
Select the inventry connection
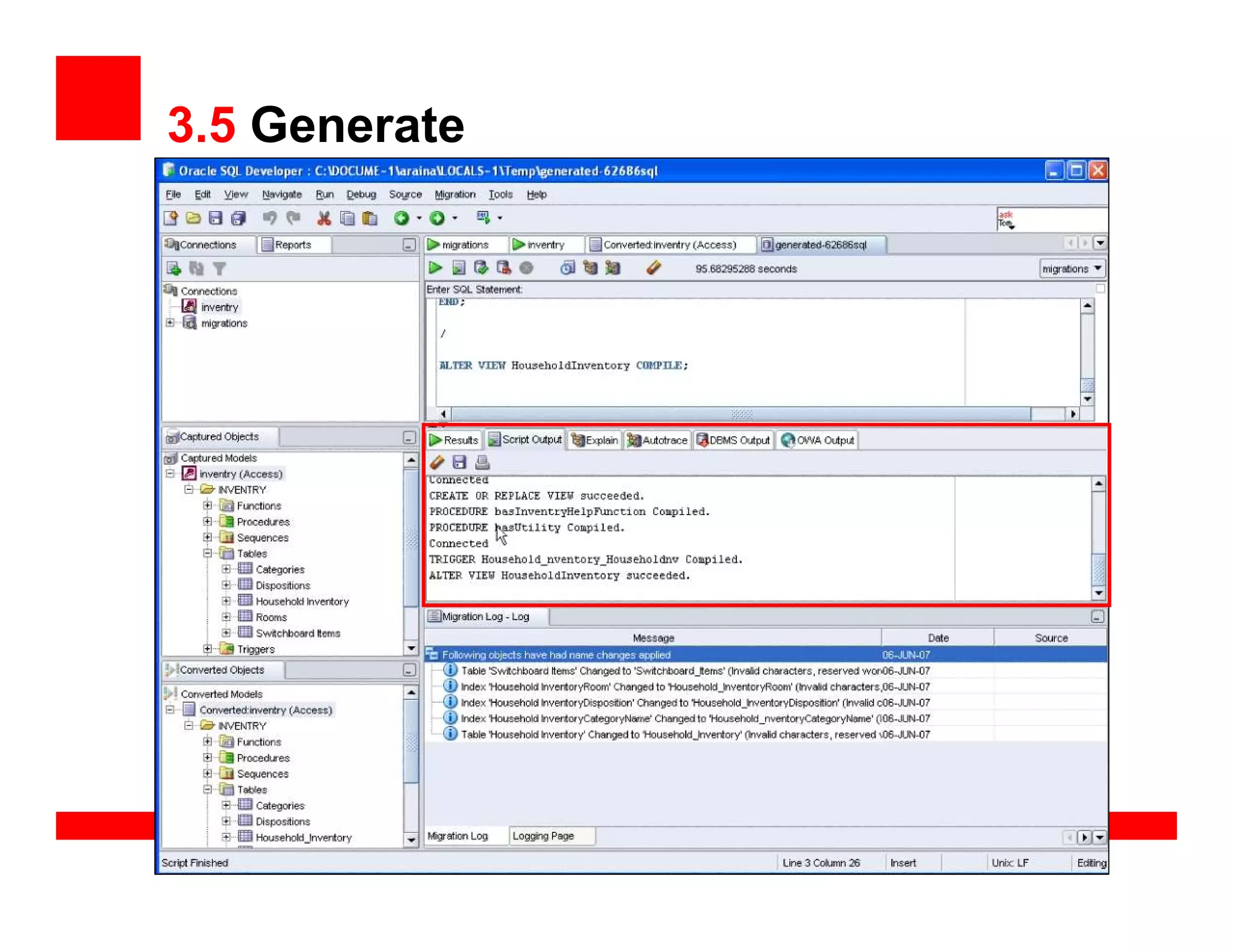click(219, 307)
